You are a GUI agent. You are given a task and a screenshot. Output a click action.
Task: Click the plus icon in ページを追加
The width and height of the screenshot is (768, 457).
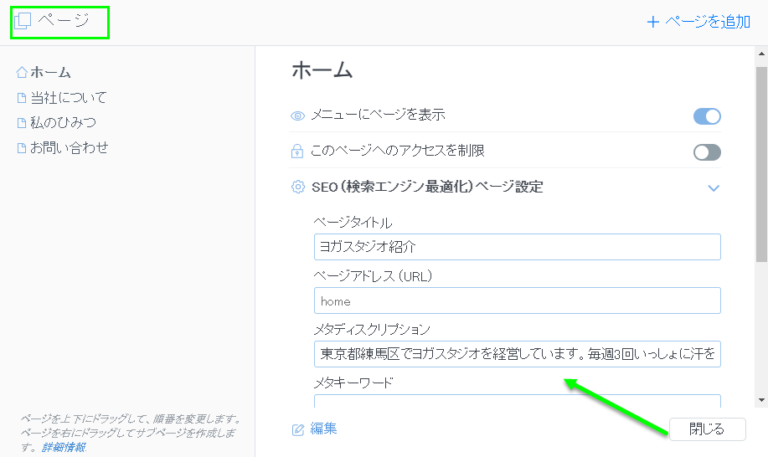tap(653, 22)
